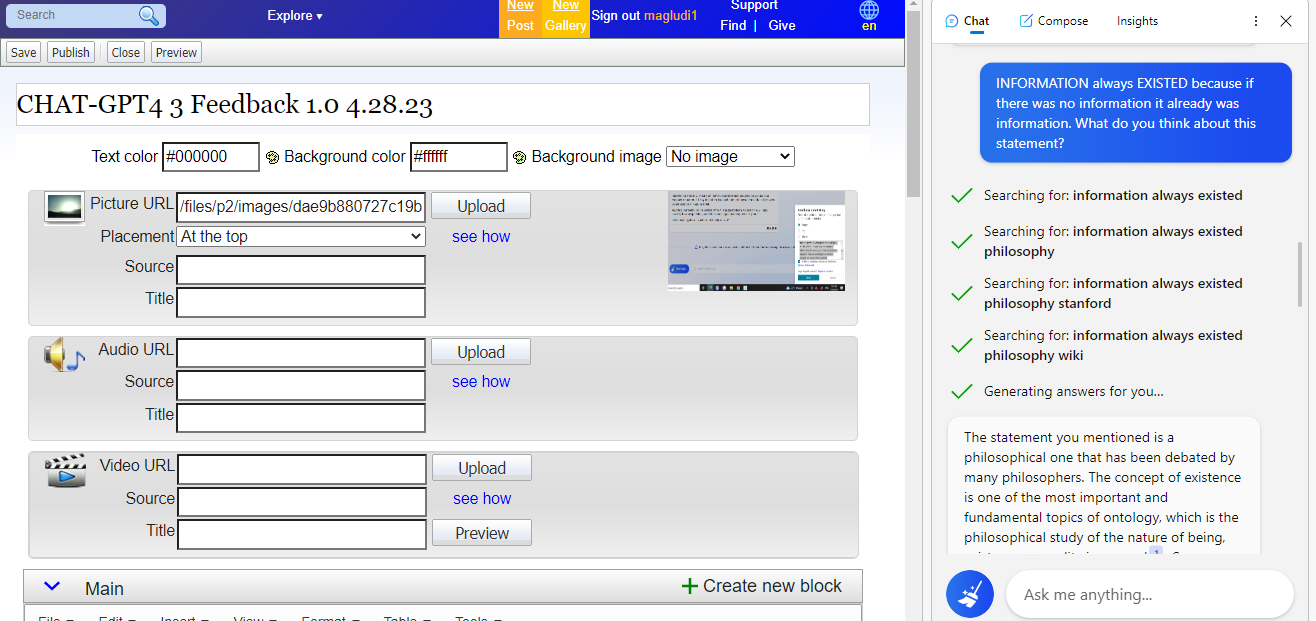Click the picture monitor icon
Viewport: 1316px width, 621px height.
64,207
